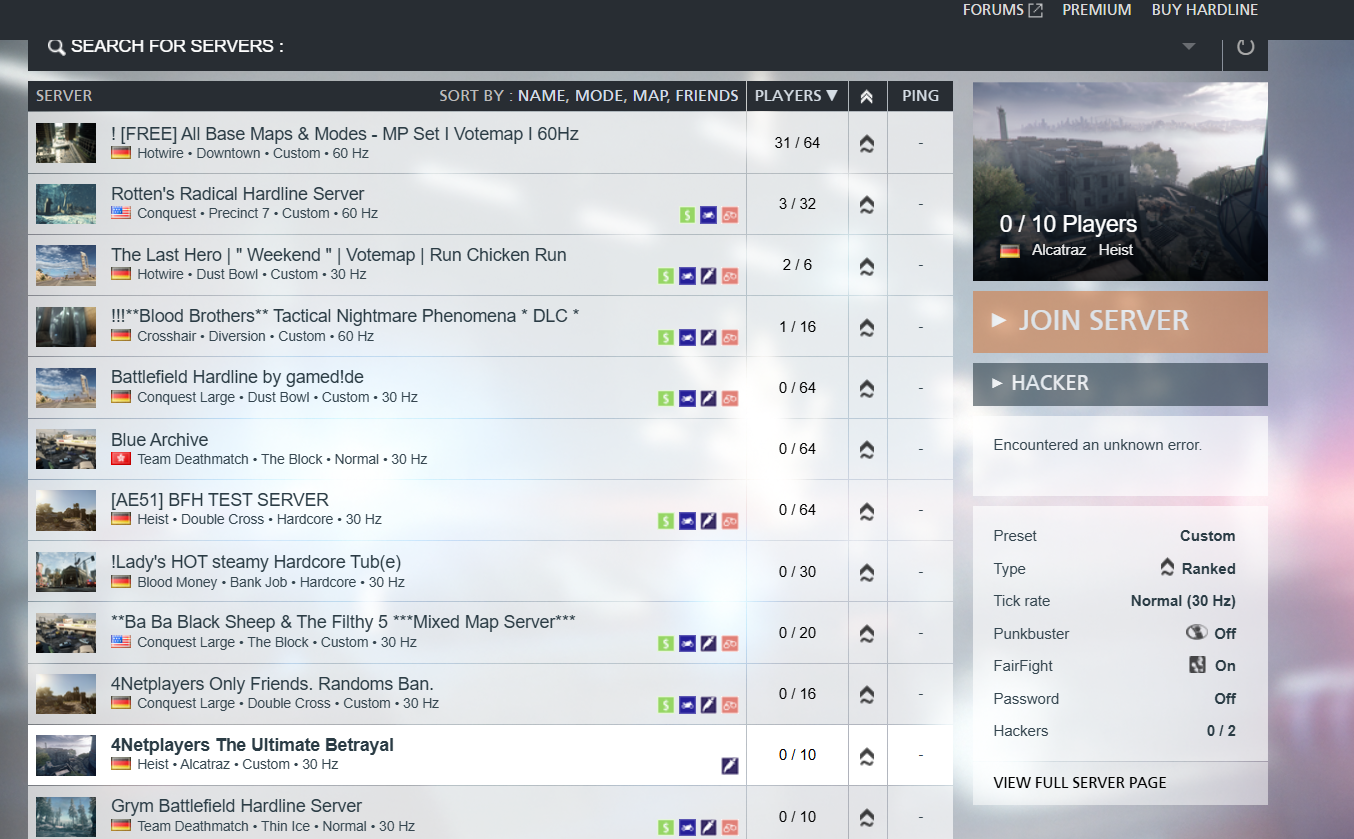This screenshot has width=1354, height=839.
Task: Sort the server list by MODE
Action: click(599, 96)
